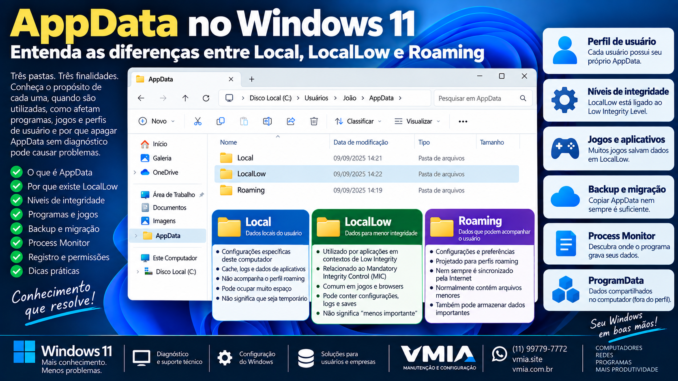Click the blue Local info card header
The image size is (678, 381).
click(x=261, y=227)
